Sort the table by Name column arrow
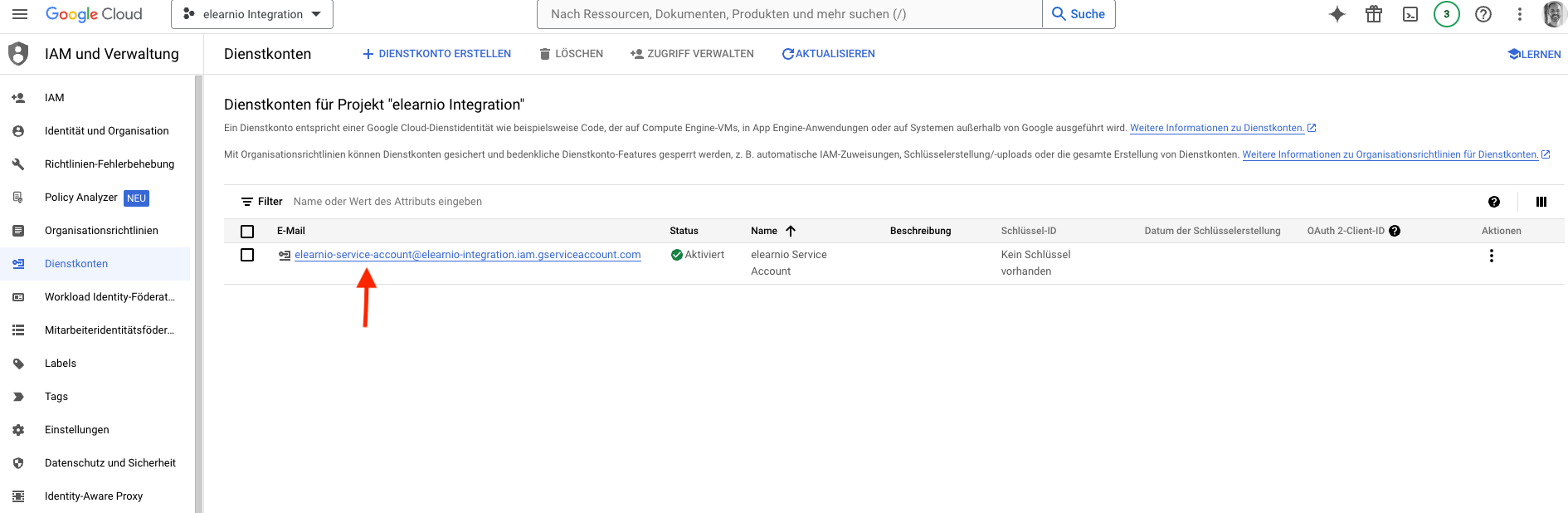 pos(791,231)
